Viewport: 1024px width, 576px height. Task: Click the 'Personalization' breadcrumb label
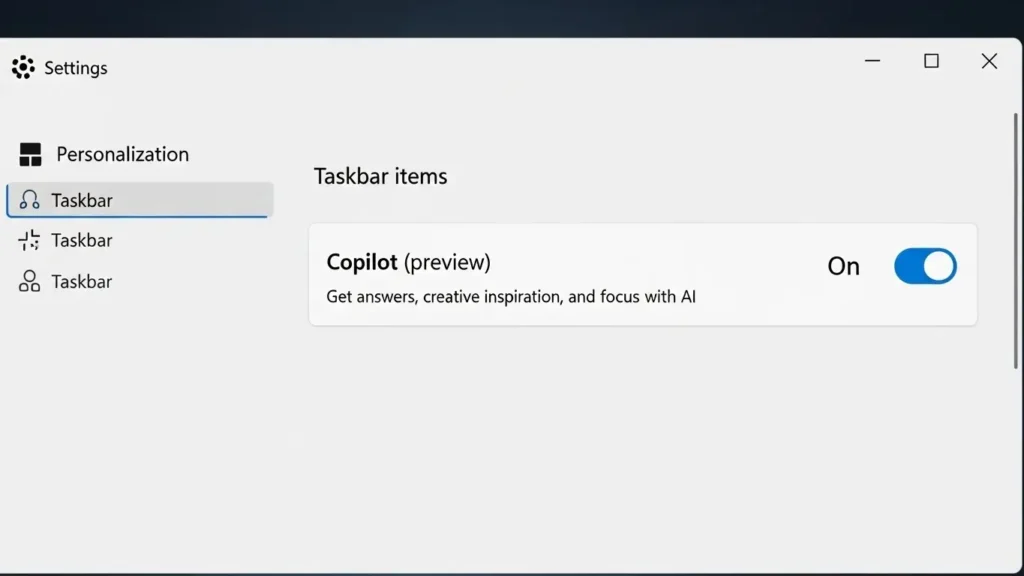124,153
